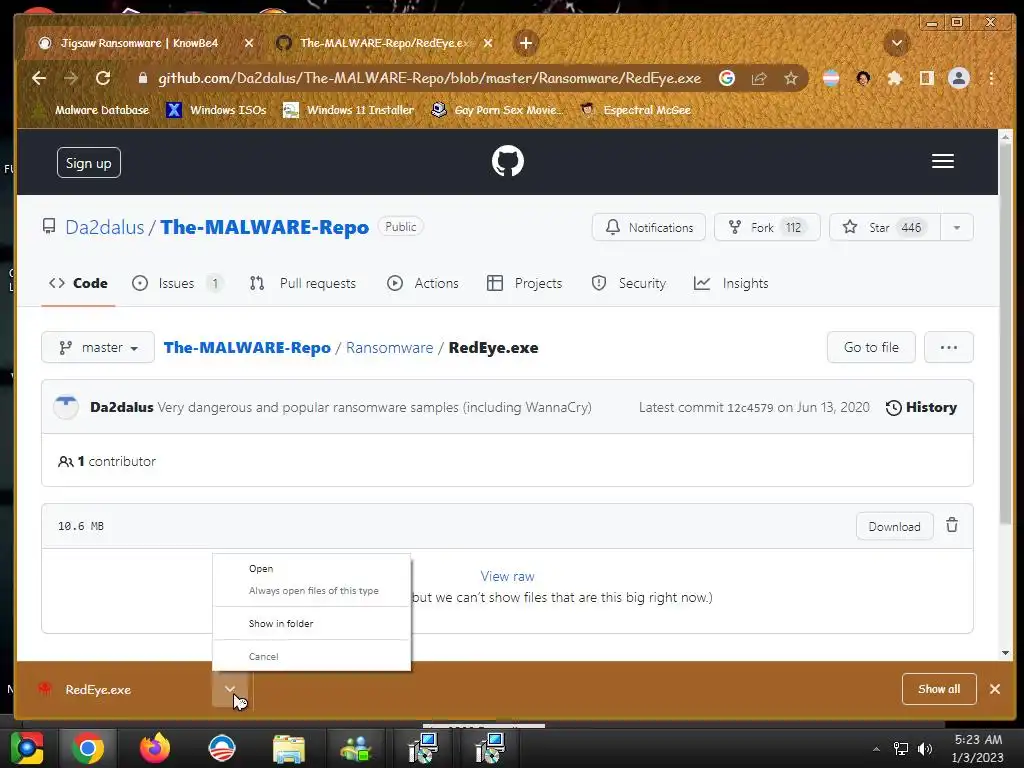The height and width of the screenshot is (768, 1024).
Task: Open the Ransomware folder breadcrumb
Action: [x=389, y=347]
